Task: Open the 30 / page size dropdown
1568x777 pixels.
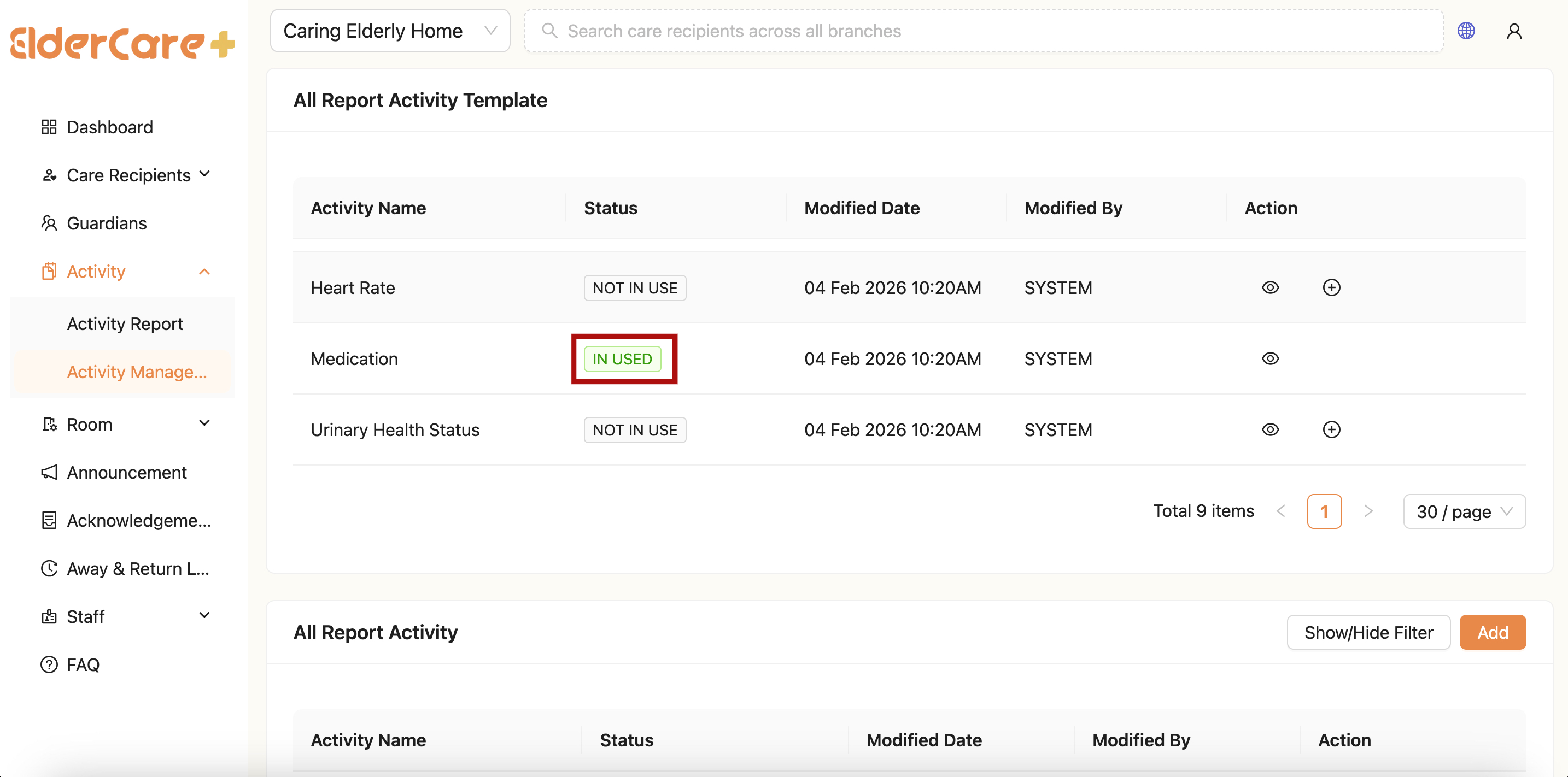Action: (1464, 511)
